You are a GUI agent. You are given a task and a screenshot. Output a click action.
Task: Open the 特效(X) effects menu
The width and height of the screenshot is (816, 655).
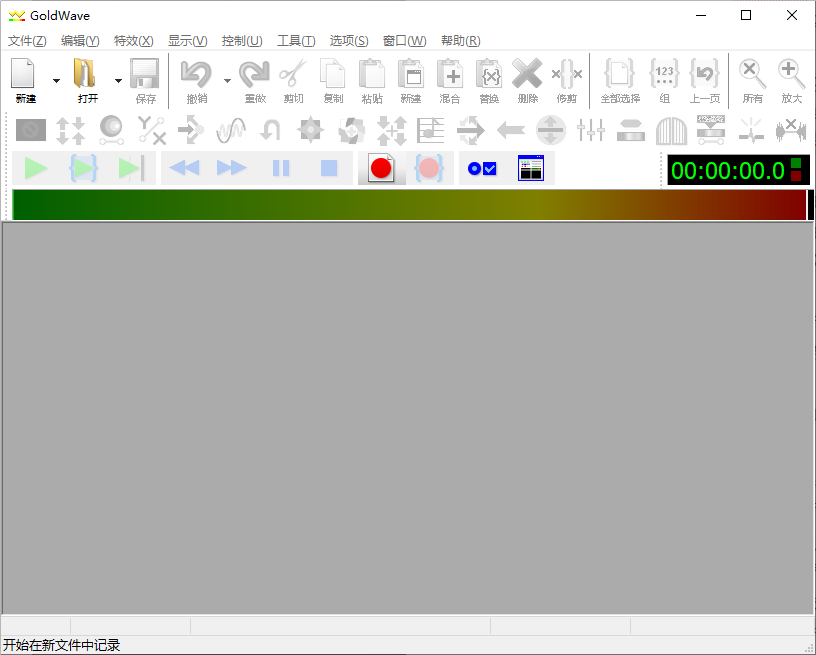[133, 41]
